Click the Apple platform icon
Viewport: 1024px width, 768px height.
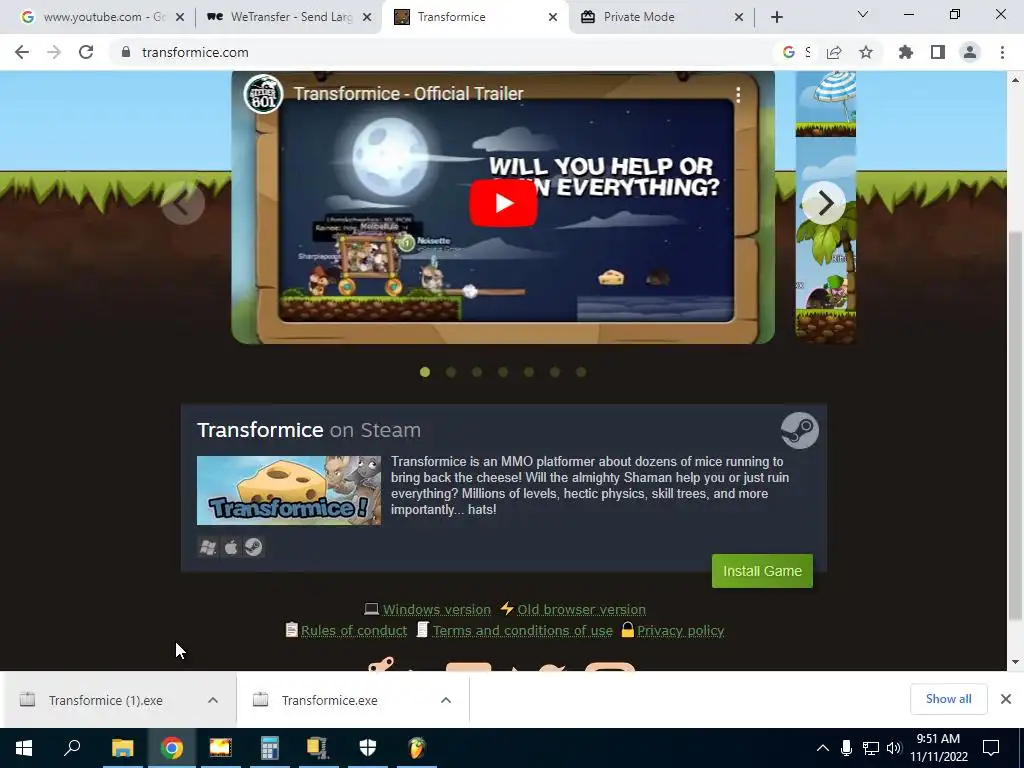pyautogui.click(x=231, y=547)
